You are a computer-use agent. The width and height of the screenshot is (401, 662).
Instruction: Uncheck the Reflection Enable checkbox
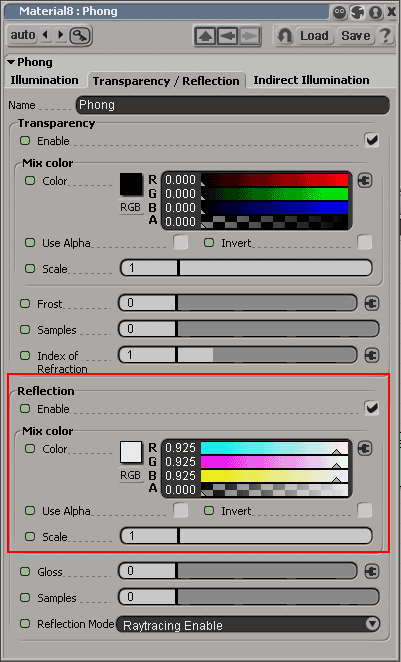coord(372,408)
